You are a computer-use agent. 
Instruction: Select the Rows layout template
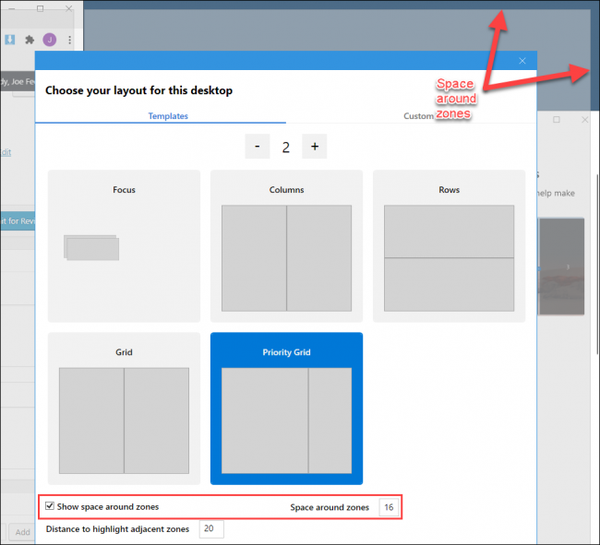(449, 245)
